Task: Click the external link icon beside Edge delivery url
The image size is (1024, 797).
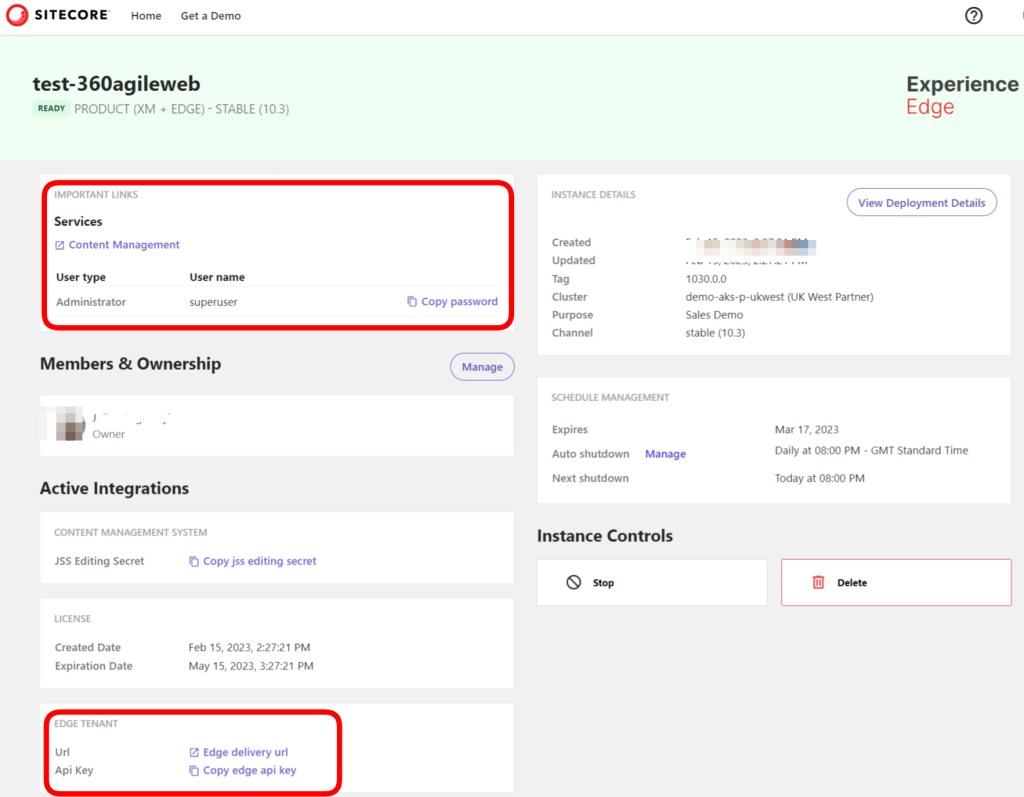Action: (194, 753)
